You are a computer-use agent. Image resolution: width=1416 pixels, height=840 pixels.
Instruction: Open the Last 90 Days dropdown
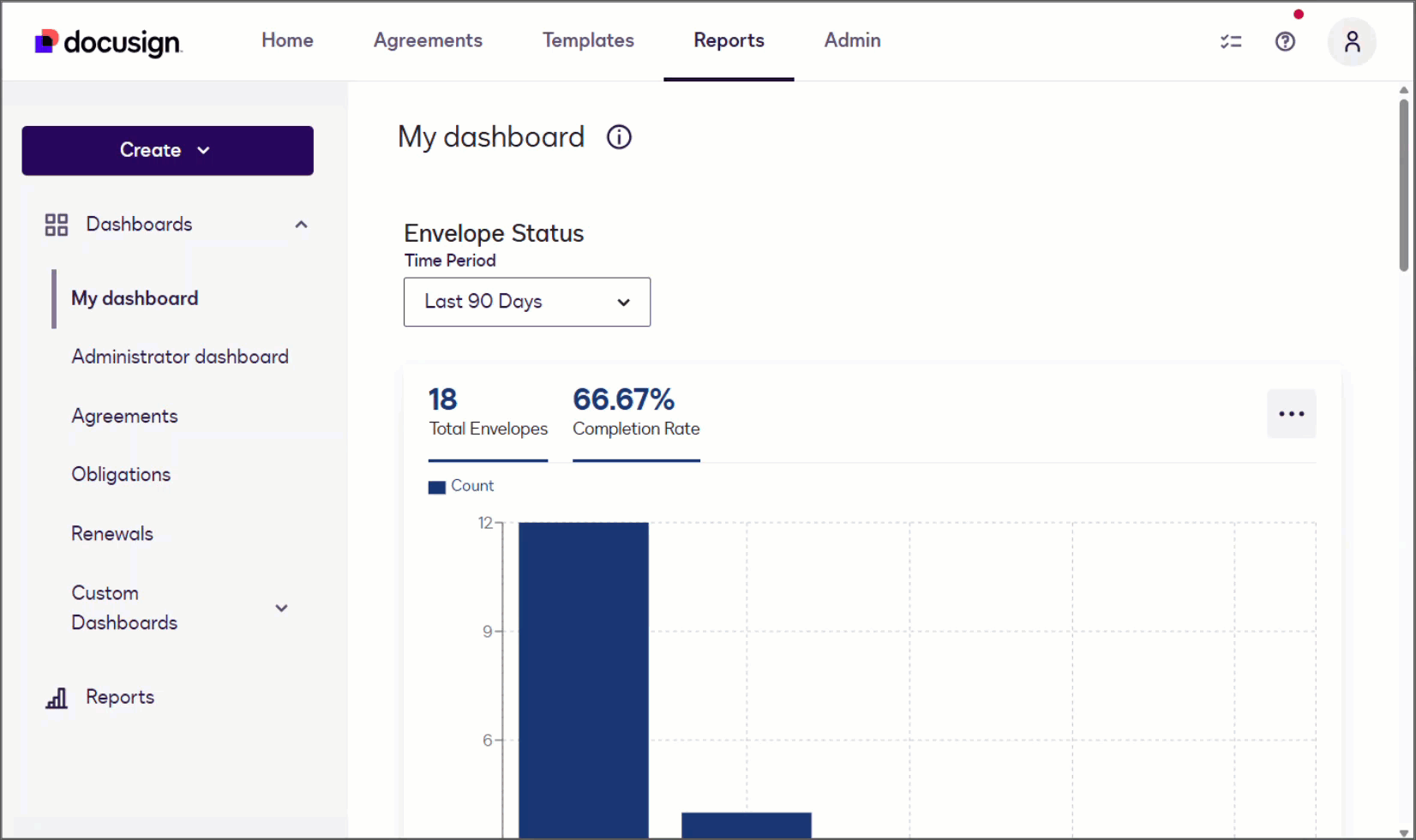pyautogui.click(x=526, y=302)
